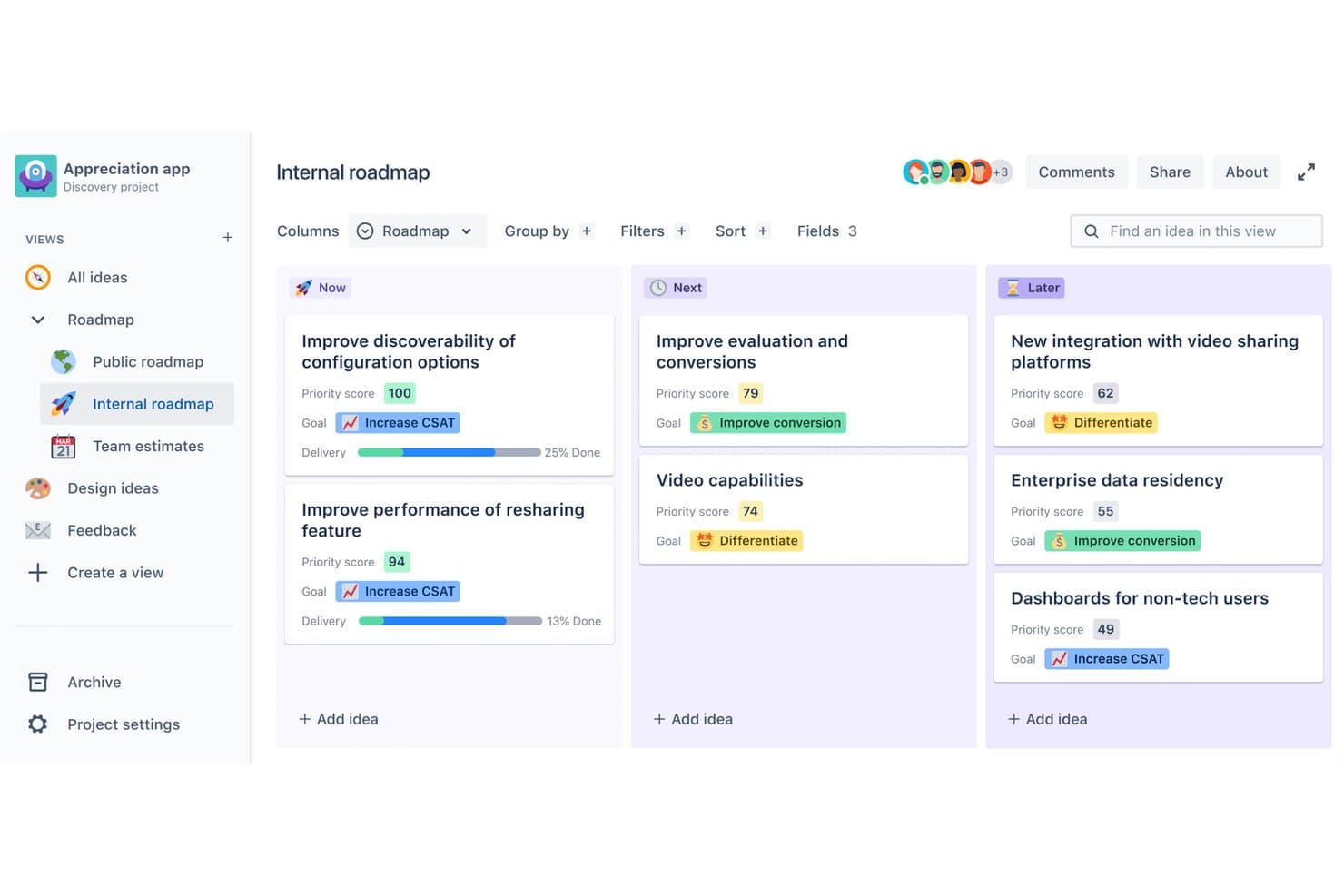Screen dimensions: 1344x896
Task: Collapse the Roadmap section chevron in sidebar
Action: tap(38, 320)
